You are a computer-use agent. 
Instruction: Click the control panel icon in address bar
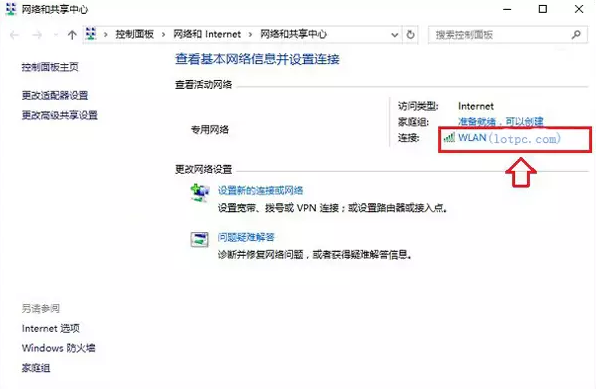click(91, 34)
